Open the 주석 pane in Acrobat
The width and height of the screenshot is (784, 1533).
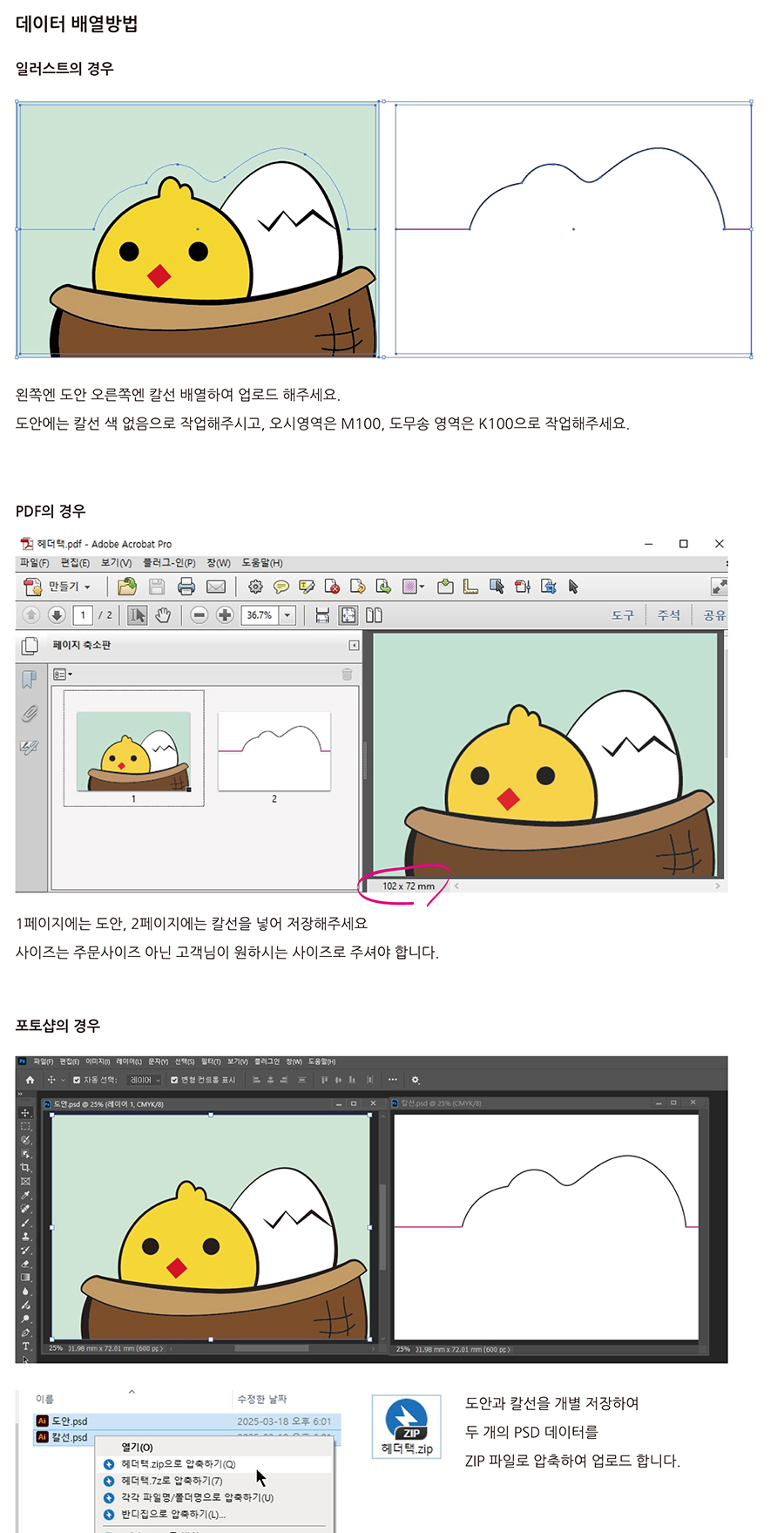tap(669, 615)
